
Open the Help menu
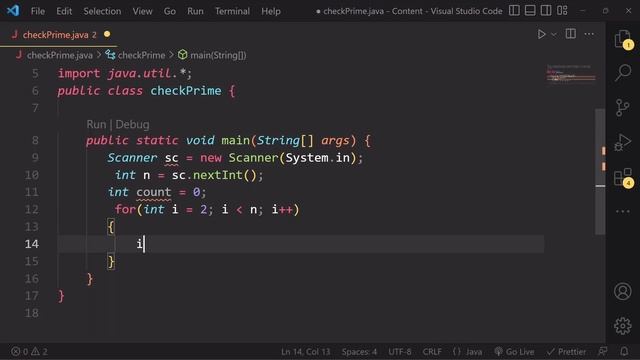click(271, 11)
